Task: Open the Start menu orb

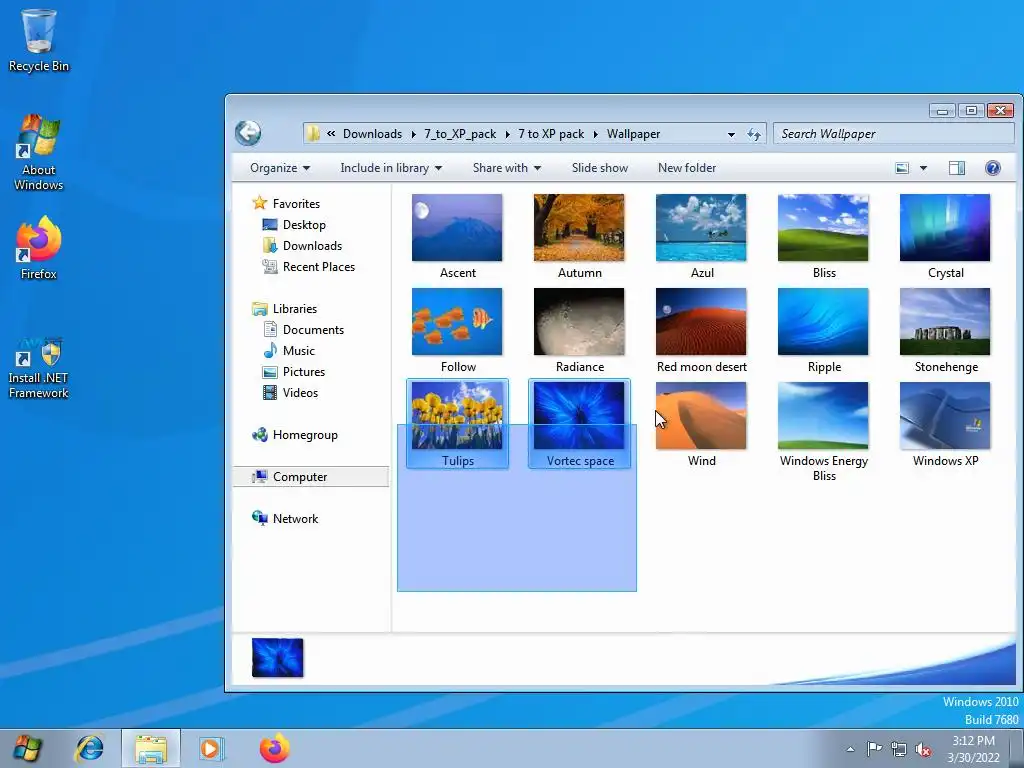Action: 27,748
